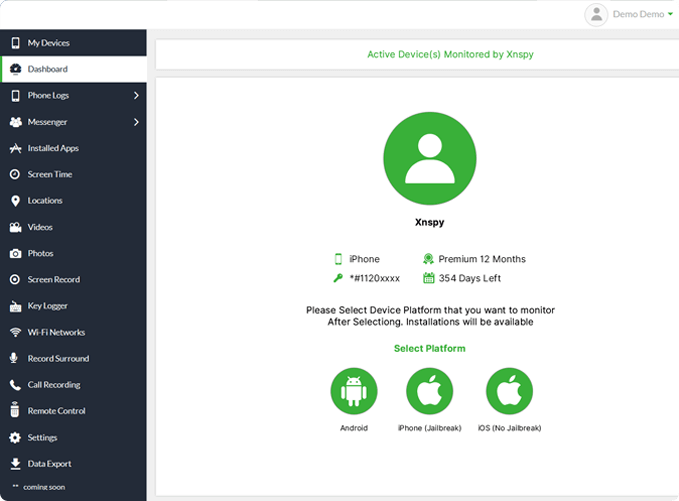The image size is (679, 501).
Task: Select the Android platform icon
Action: click(x=354, y=392)
